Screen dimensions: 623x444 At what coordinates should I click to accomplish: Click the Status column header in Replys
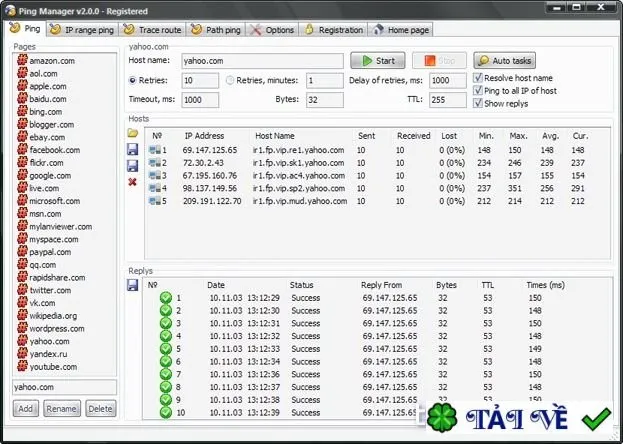(x=302, y=285)
